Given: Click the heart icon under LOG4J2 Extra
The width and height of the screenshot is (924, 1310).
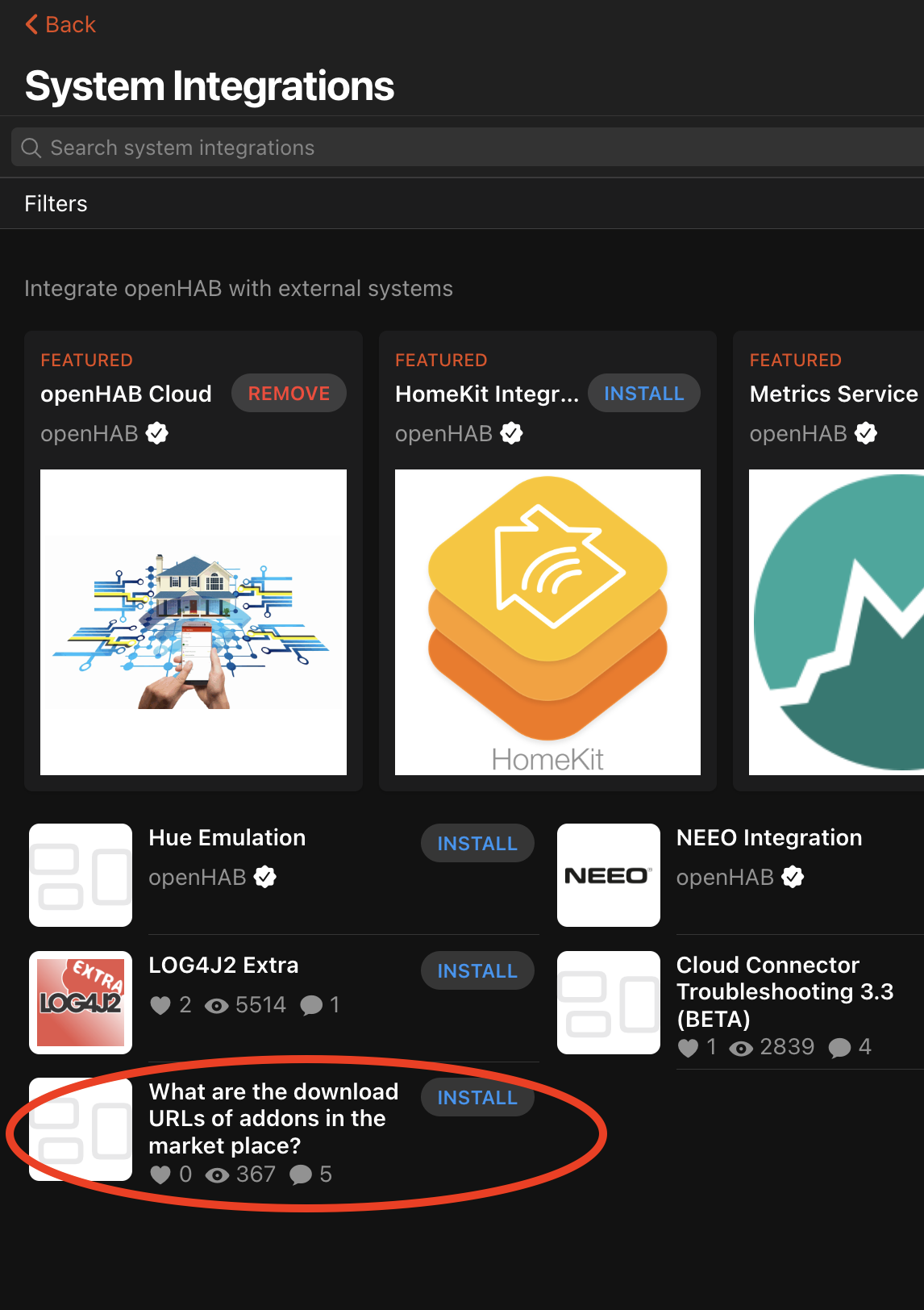Looking at the screenshot, I should 160,1005.
